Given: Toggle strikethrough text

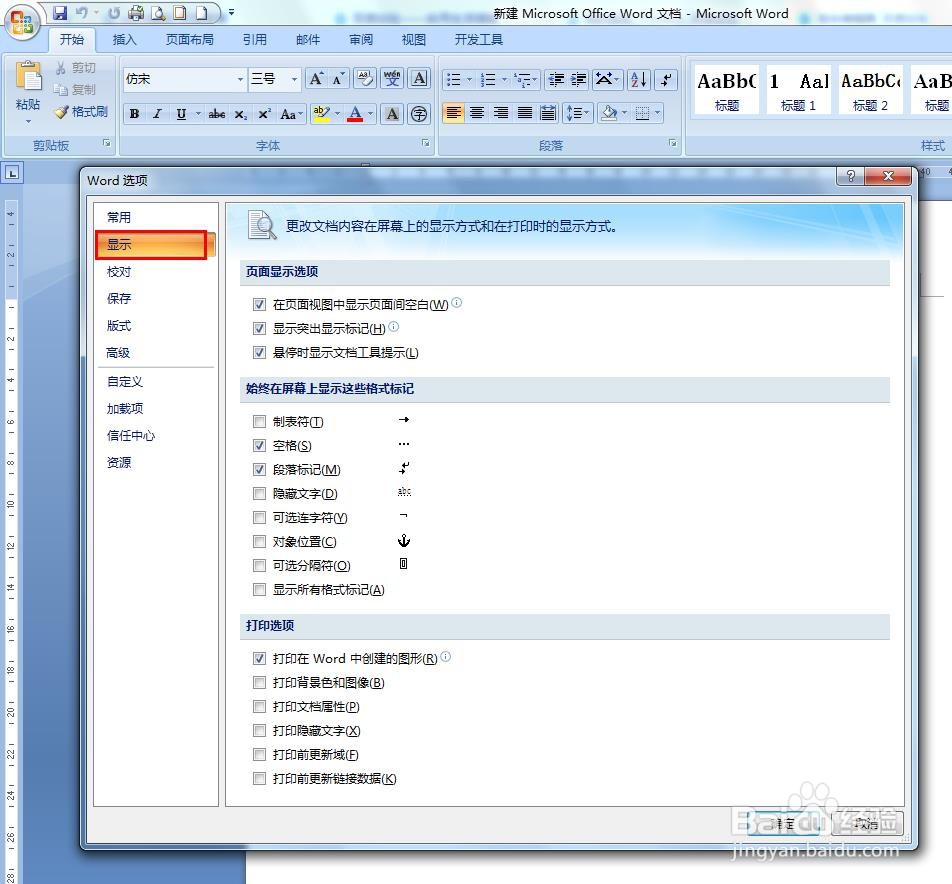Looking at the screenshot, I should 217,114.
